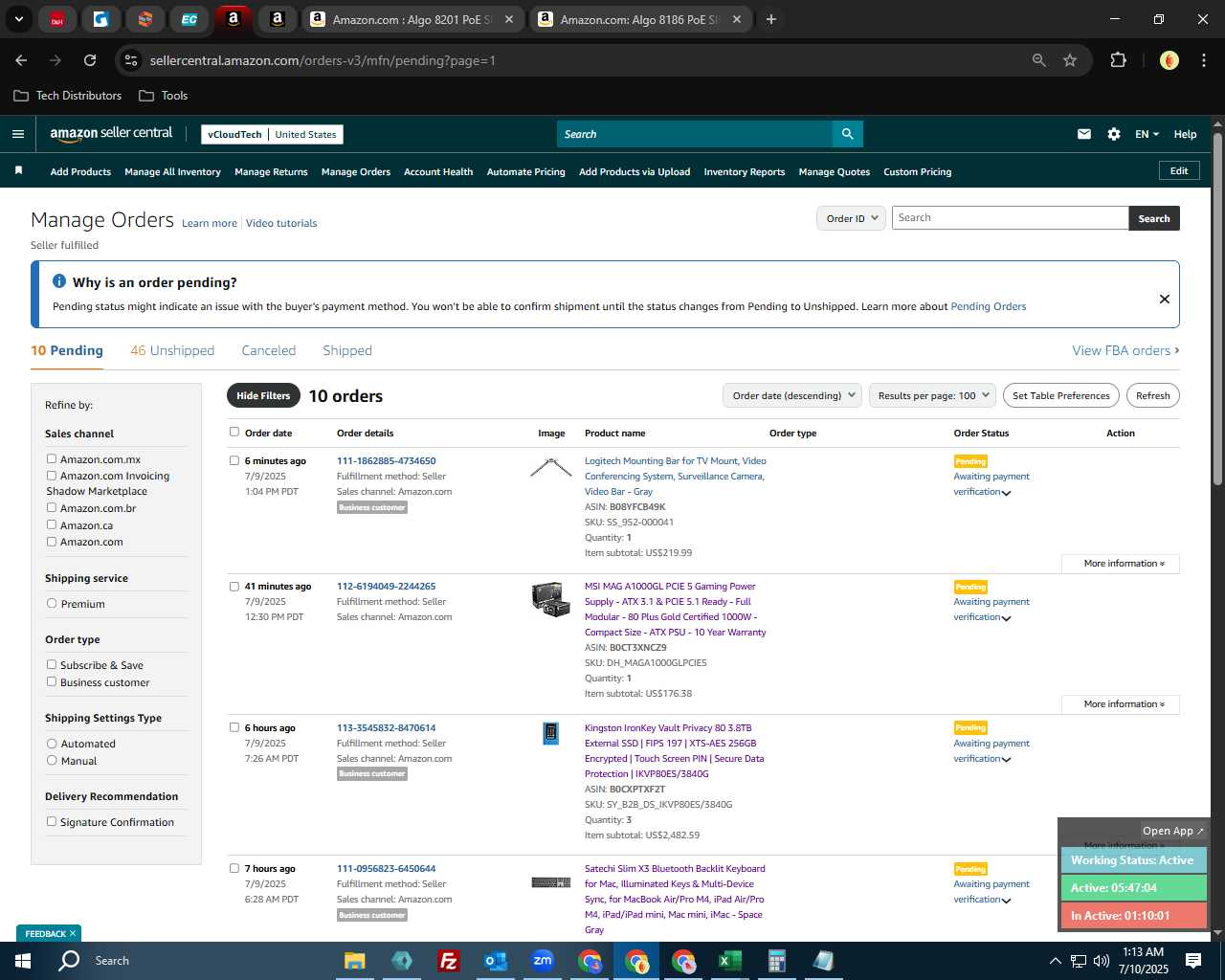Click the Hide Filters button

263,395
